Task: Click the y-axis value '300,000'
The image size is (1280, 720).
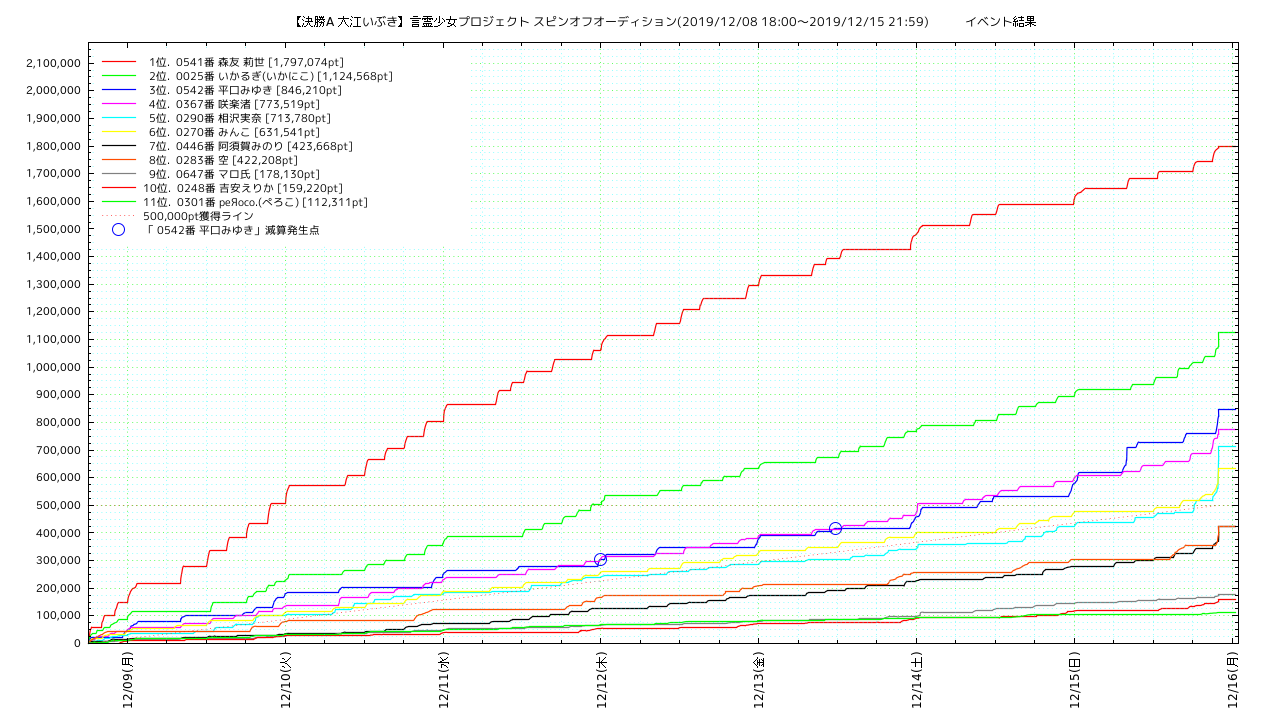Action: tap(58, 561)
